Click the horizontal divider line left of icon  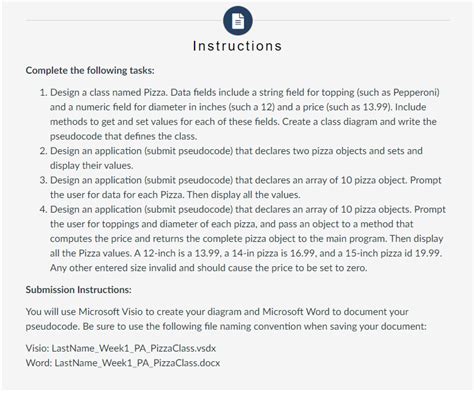click(x=124, y=20)
